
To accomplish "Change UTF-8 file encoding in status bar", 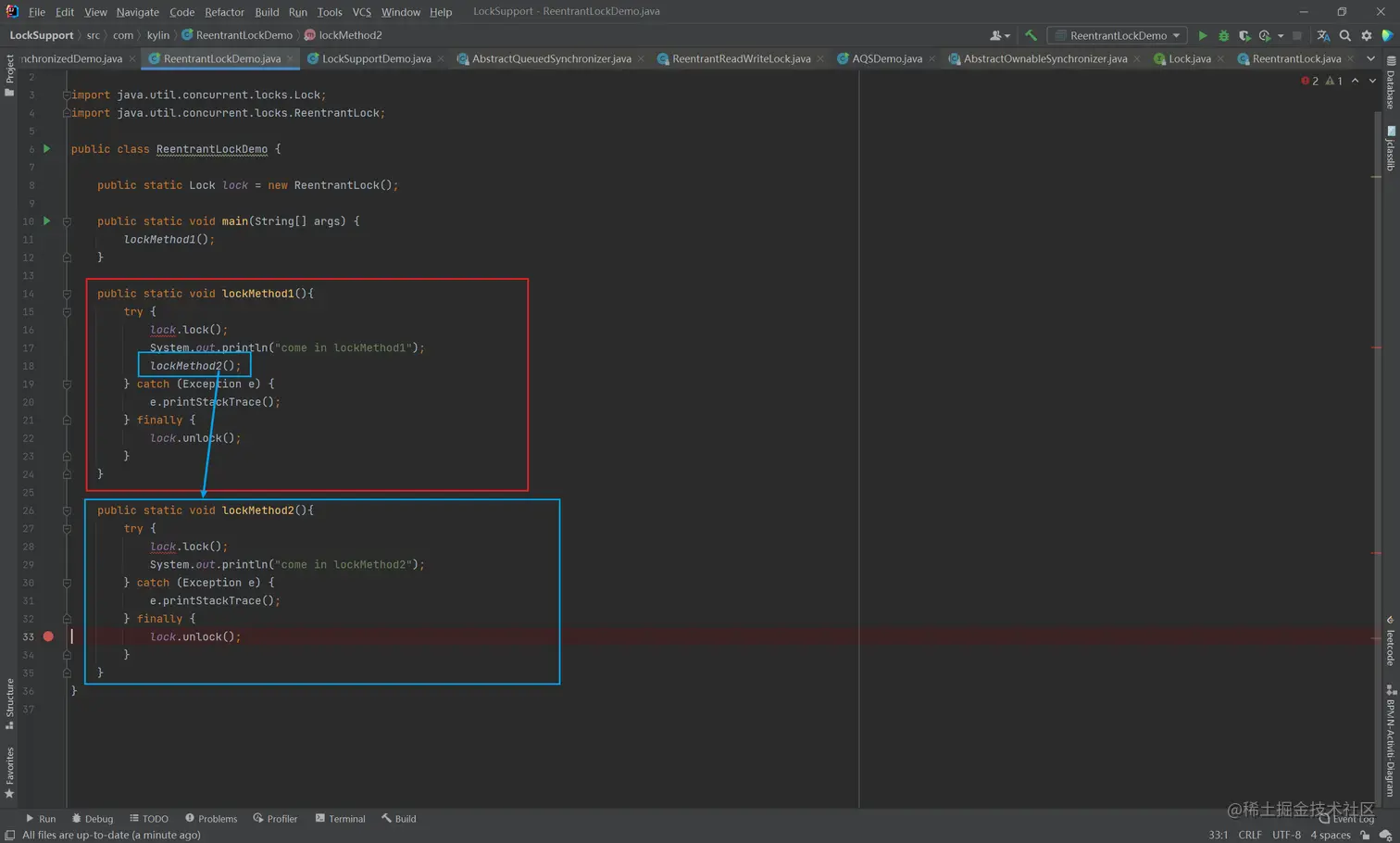I will tap(1286, 835).
